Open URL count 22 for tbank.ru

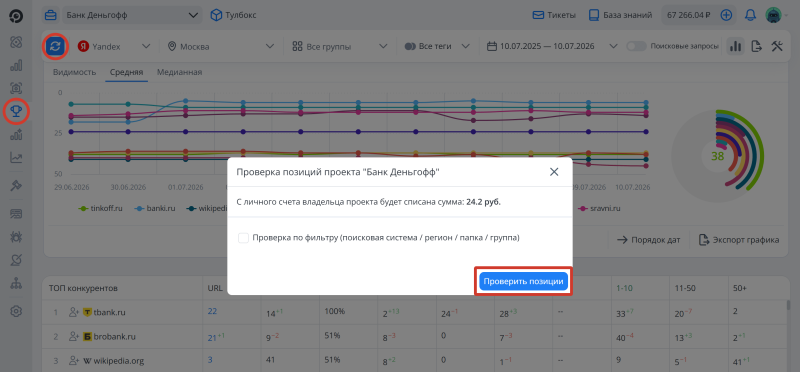(x=212, y=311)
